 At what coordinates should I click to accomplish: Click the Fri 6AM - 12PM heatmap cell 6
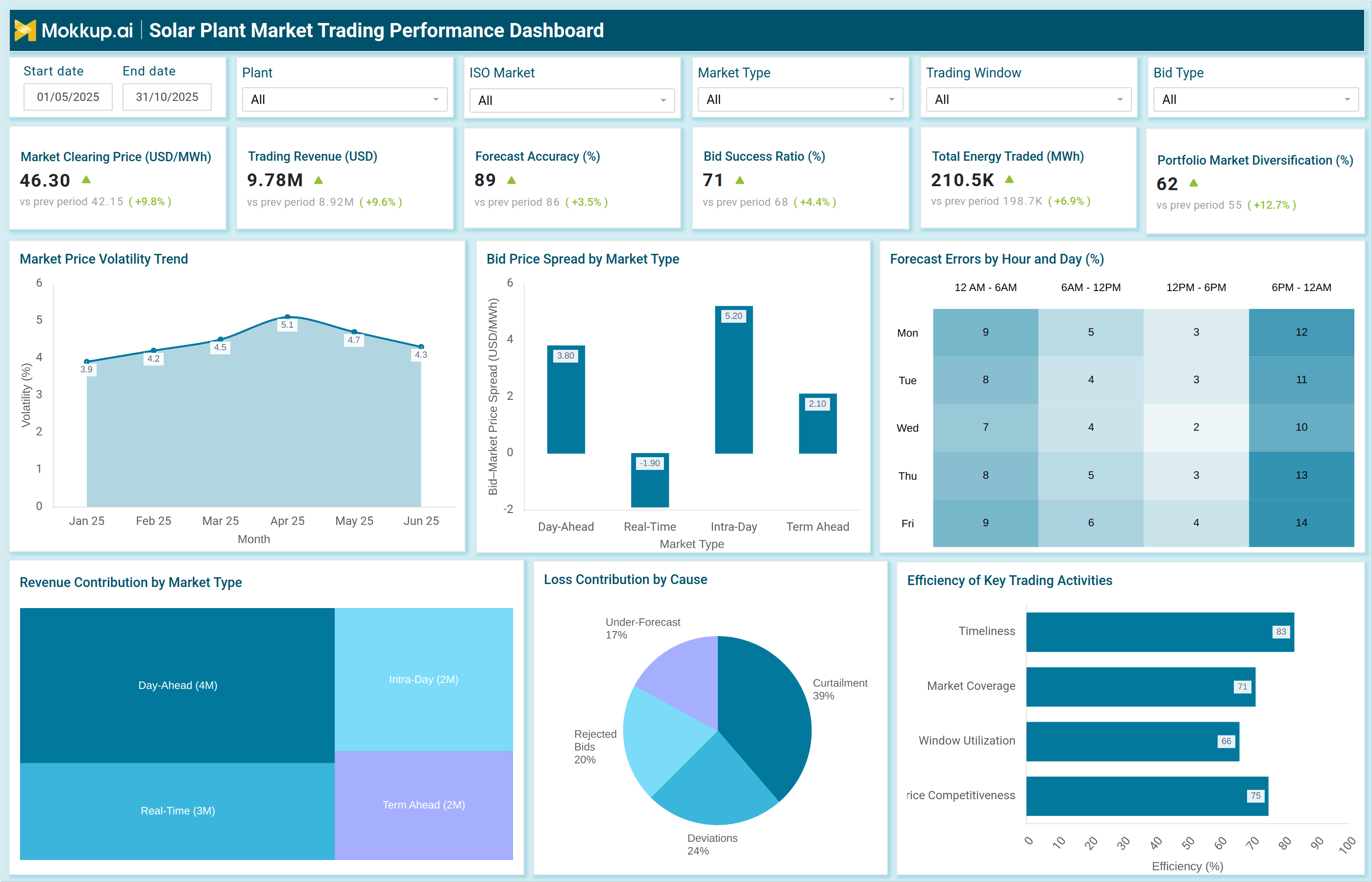coord(1091,523)
